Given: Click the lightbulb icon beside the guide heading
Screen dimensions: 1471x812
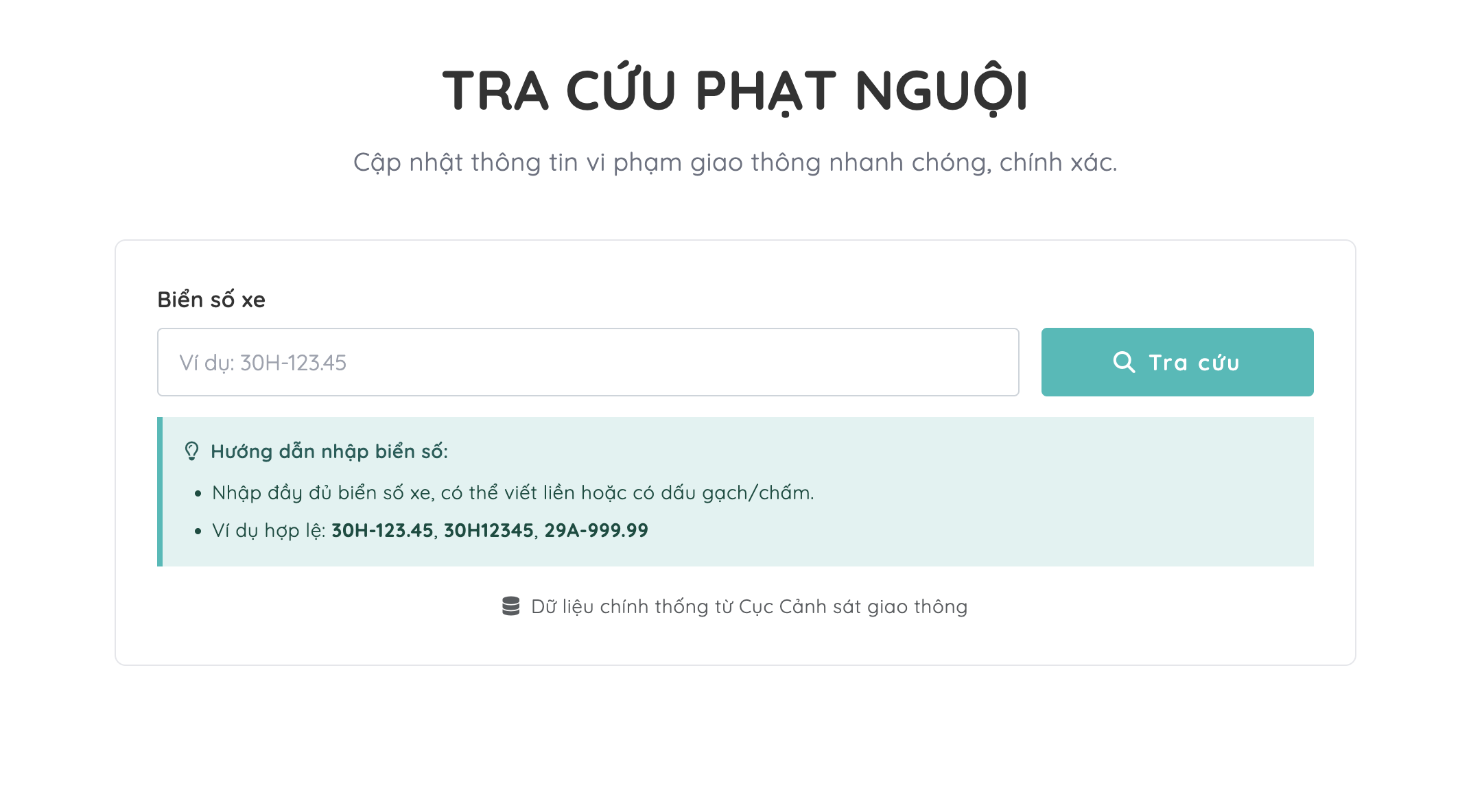Looking at the screenshot, I should (x=191, y=451).
